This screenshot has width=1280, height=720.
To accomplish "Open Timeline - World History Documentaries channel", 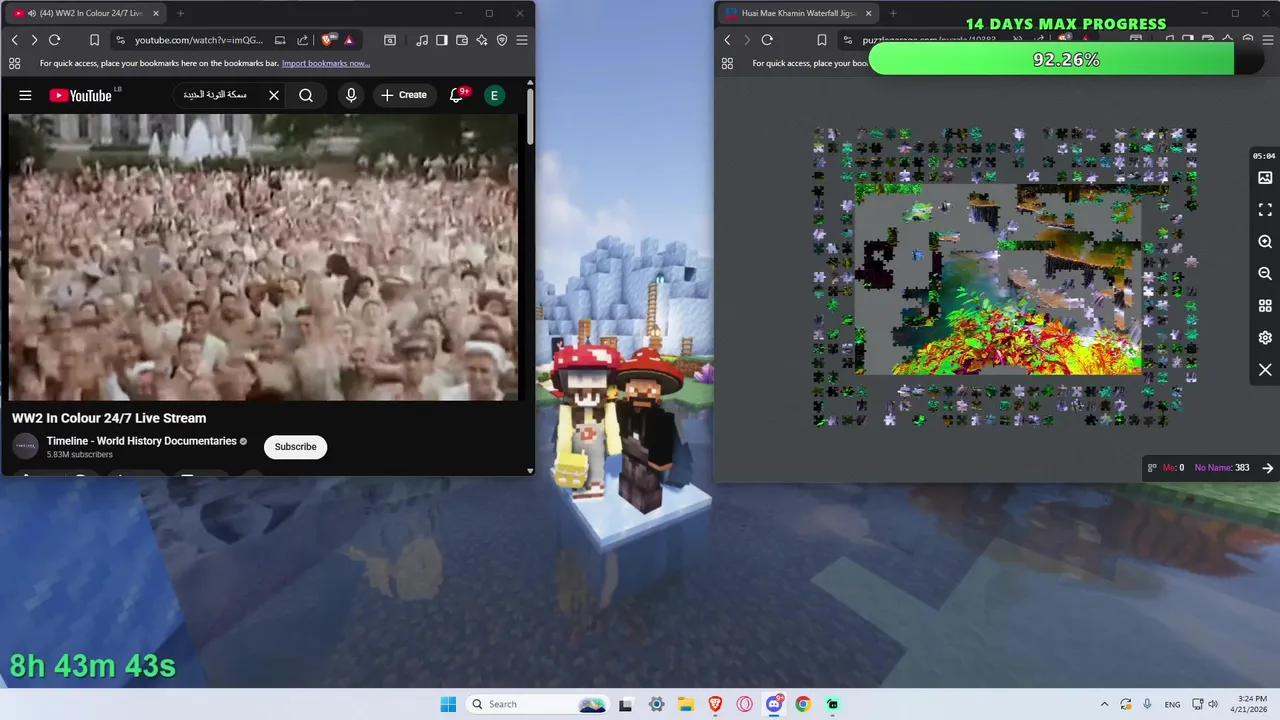I will pos(141,441).
